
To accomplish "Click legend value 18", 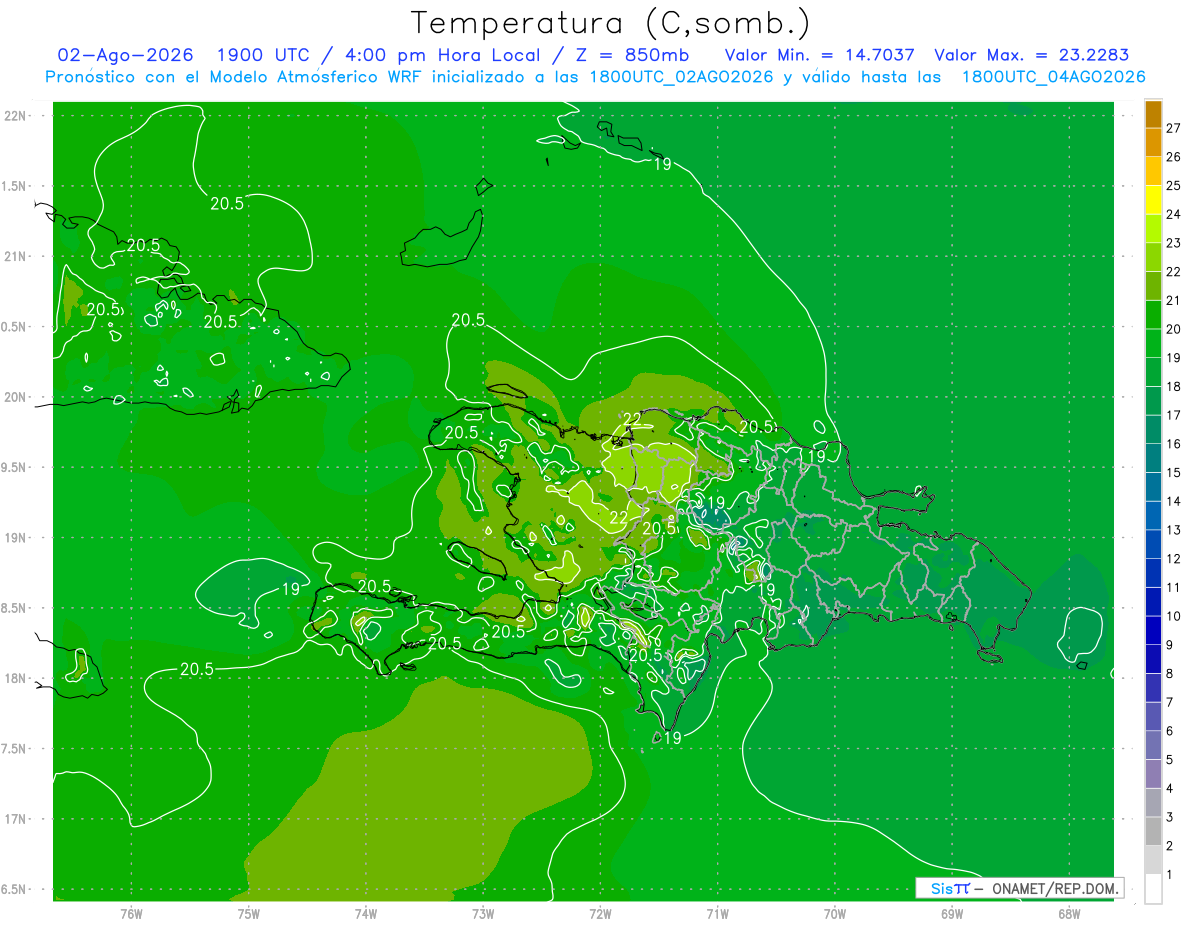I will pyautogui.click(x=1173, y=386).
